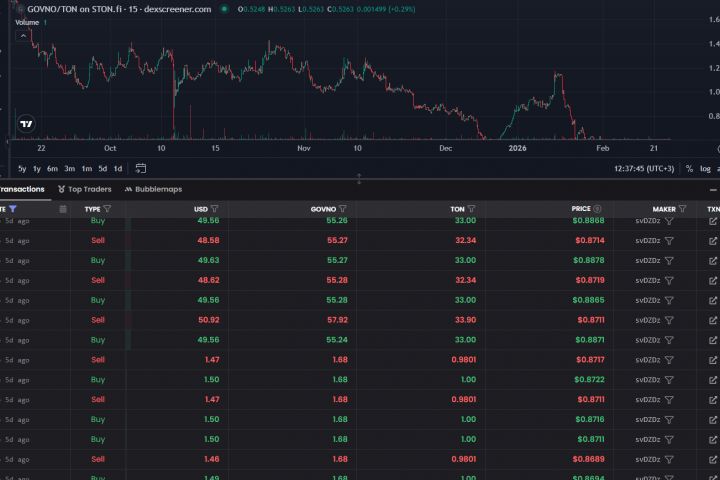Screen dimensions: 720x480
Task: Toggle percent scale on chart
Action: coord(690,168)
